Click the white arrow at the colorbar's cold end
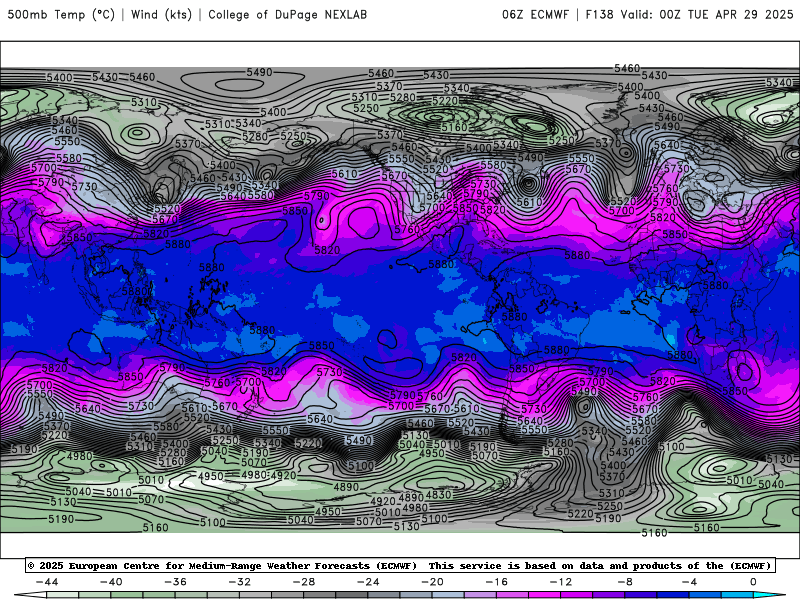The height and width of the screenshot is (600, 800). tap(30, 595)
